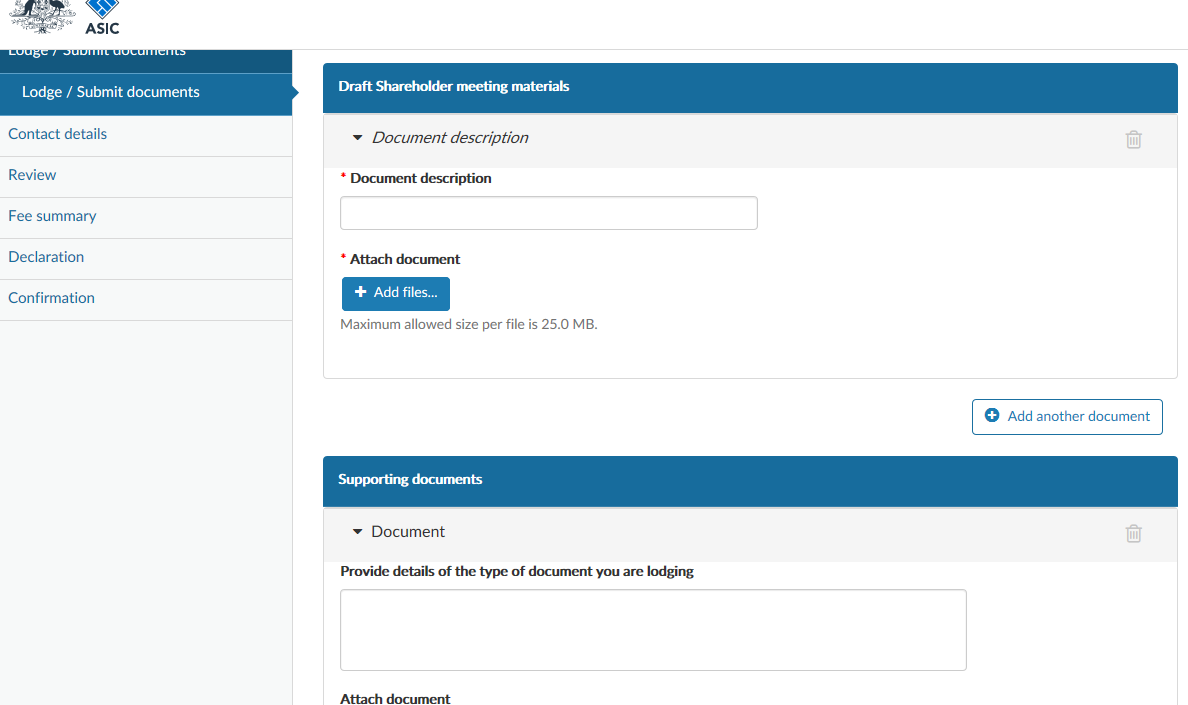Collapse the Supporting documents Document section arrow
This screenshot has height=705, width=1188.
[x=358, y=532]
